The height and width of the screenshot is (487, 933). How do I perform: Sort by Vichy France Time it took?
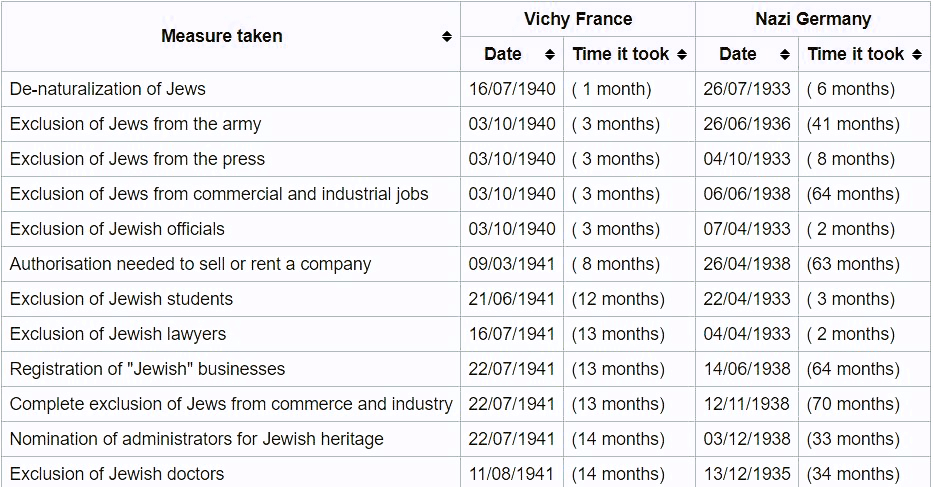tap(682, 54)
